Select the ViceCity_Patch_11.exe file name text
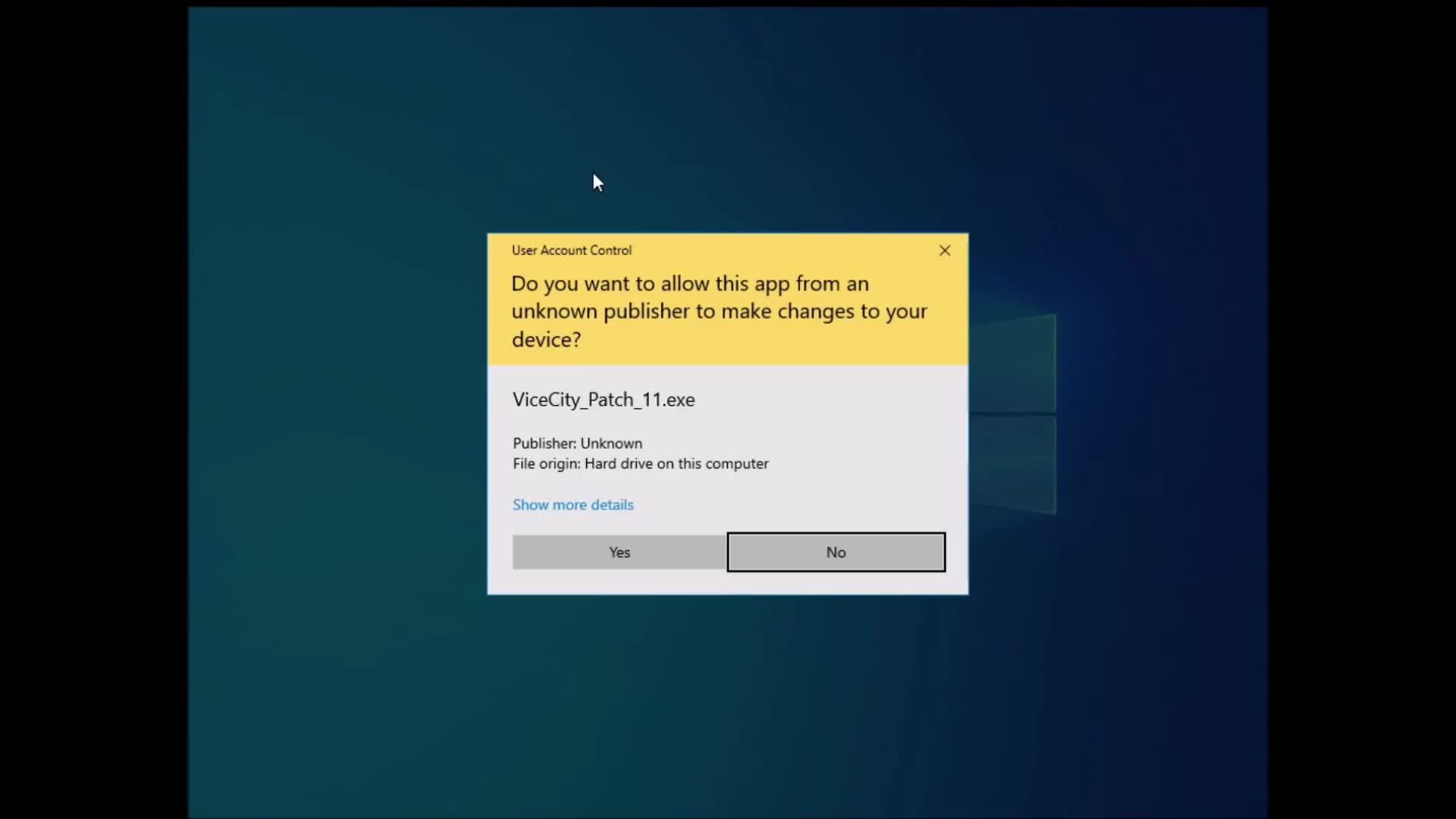This screenshot has height=819, width=1456. pyautogui.click(x=604, y=400)
